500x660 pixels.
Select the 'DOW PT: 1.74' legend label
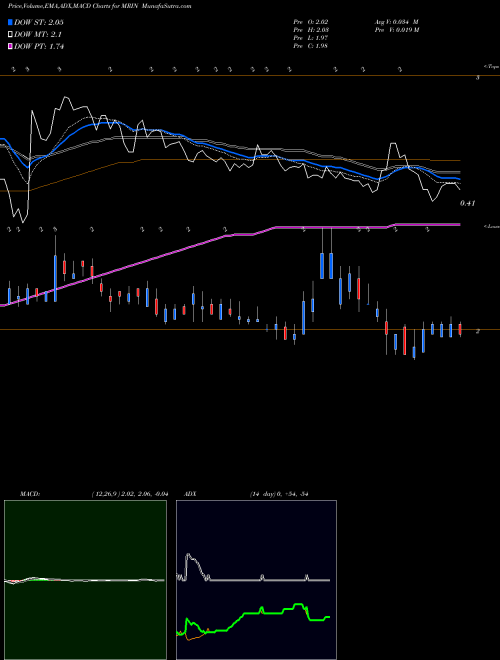click(39, 47)
